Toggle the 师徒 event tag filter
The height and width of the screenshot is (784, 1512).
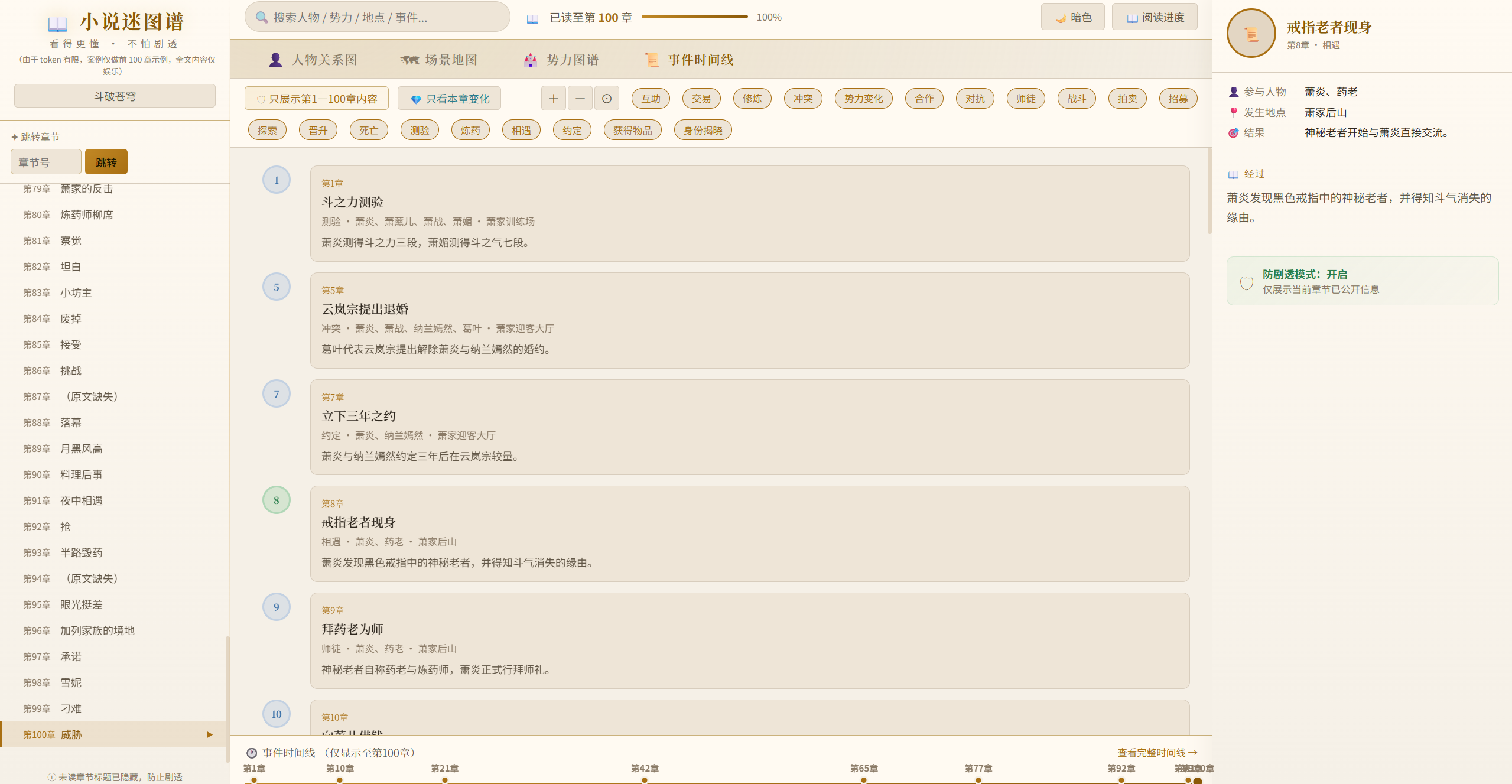coord(1026,99)
